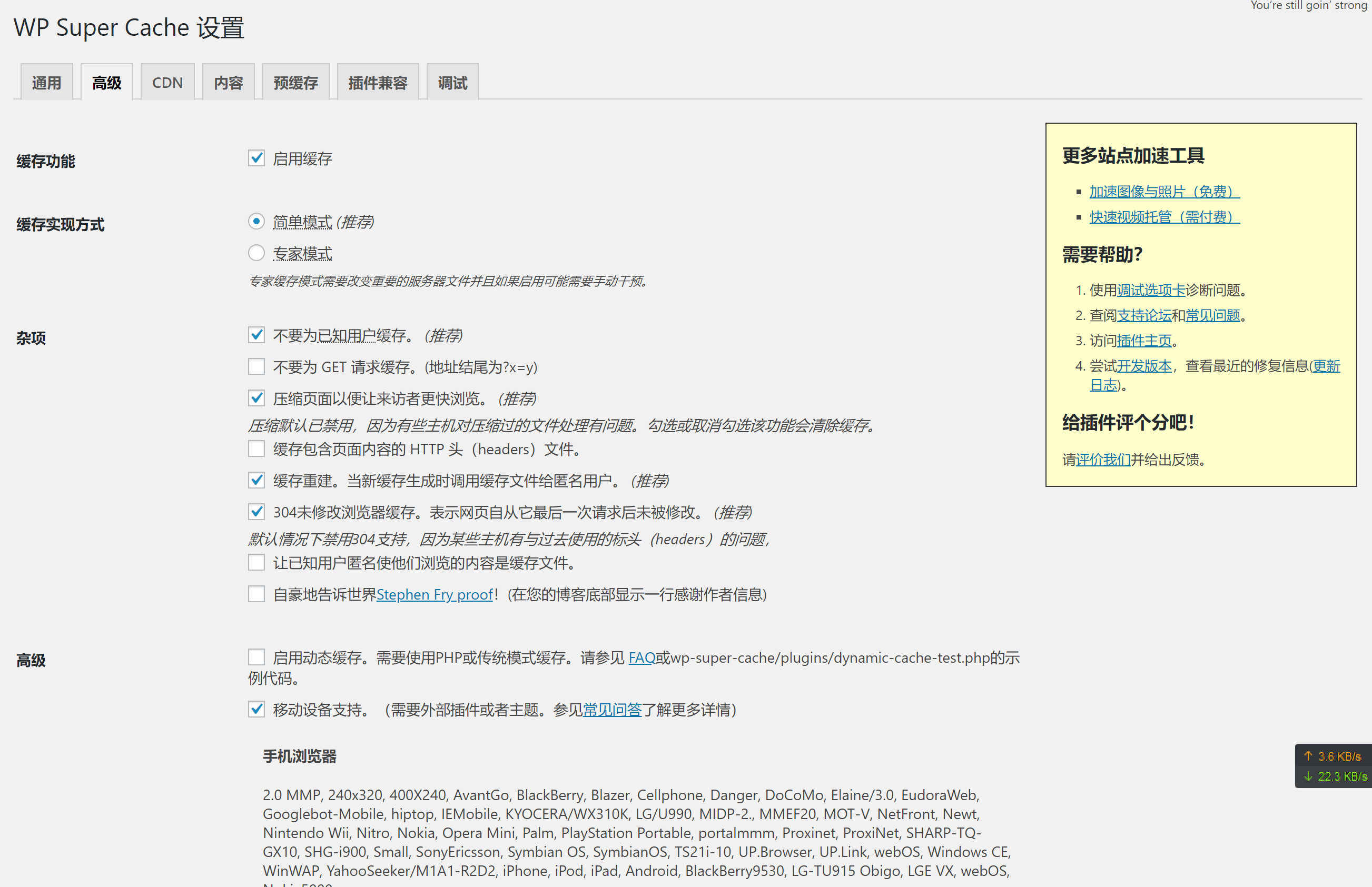Click the 给插件评个分吧! heading
The height and width of the screenshot is (887, 1372).
[1128, 423]
